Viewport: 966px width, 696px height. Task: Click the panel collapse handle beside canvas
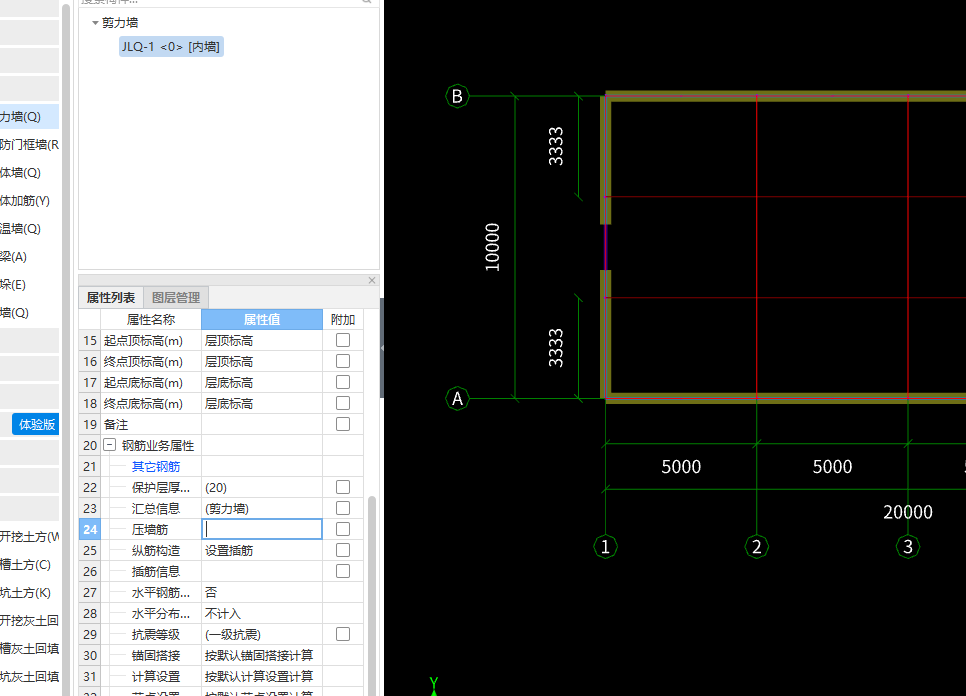pyautogui.click(x=382, y=348)
